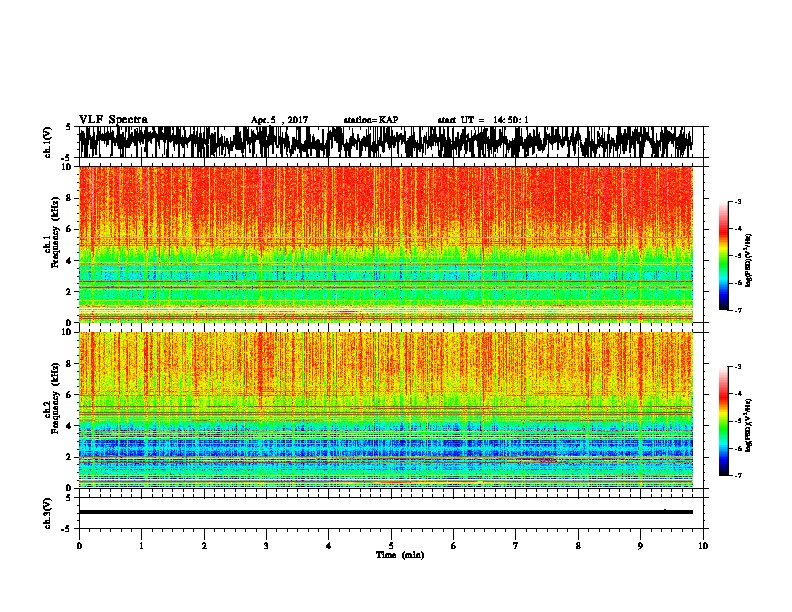Click the 'start UT = 14:50: 1' text

(x=483, y=120)
